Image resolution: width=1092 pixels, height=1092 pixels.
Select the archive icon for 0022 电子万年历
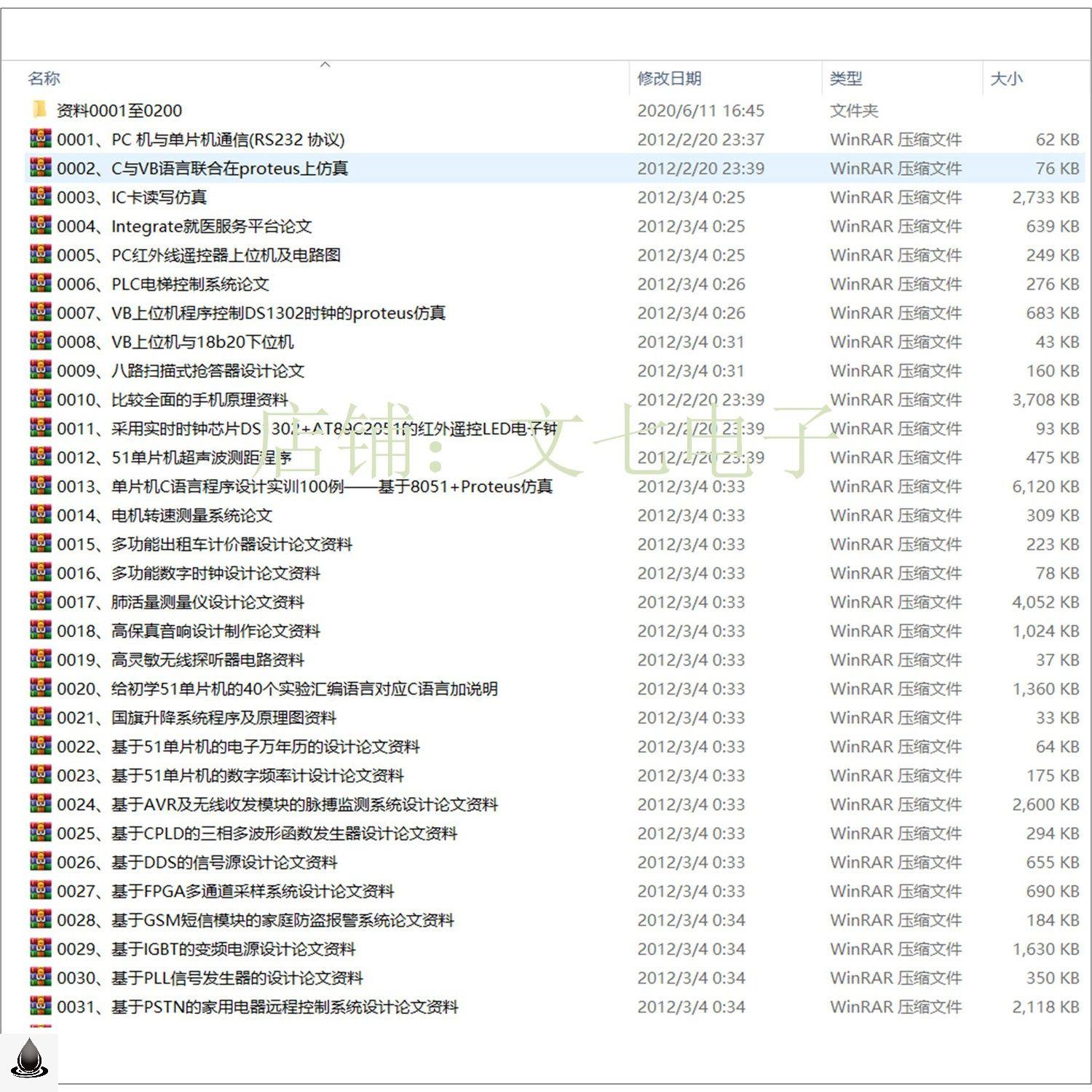(x=40, y=745)
